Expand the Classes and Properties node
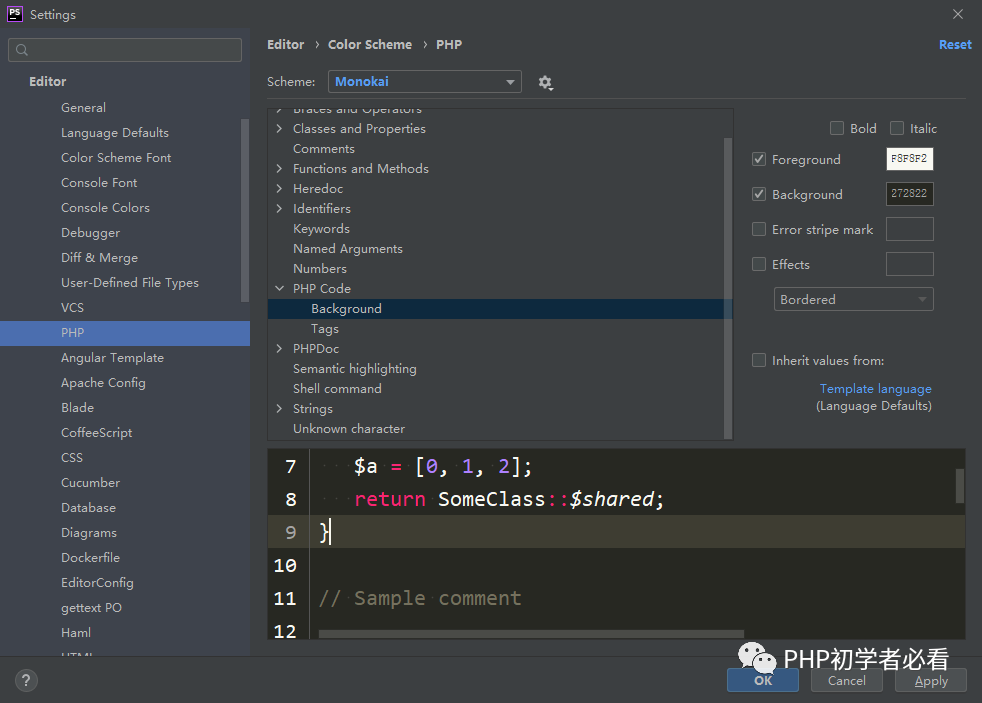 280,129
